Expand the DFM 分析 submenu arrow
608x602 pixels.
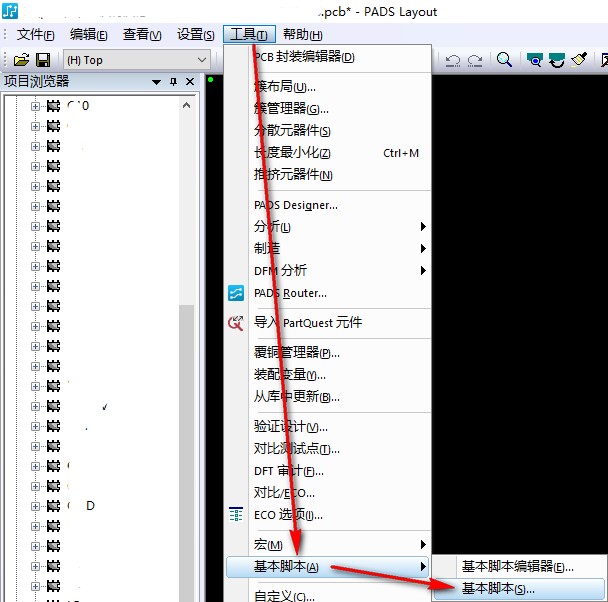pos(423,270)
